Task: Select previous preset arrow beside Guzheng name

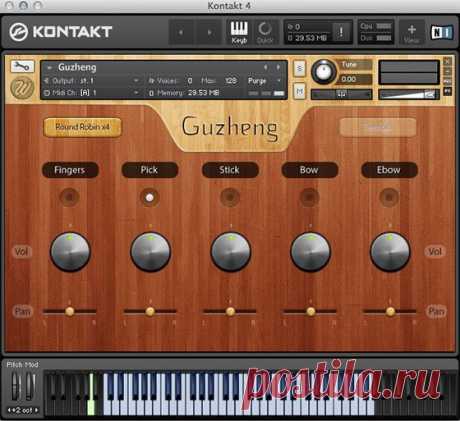Action: click(x=266, y=67)
